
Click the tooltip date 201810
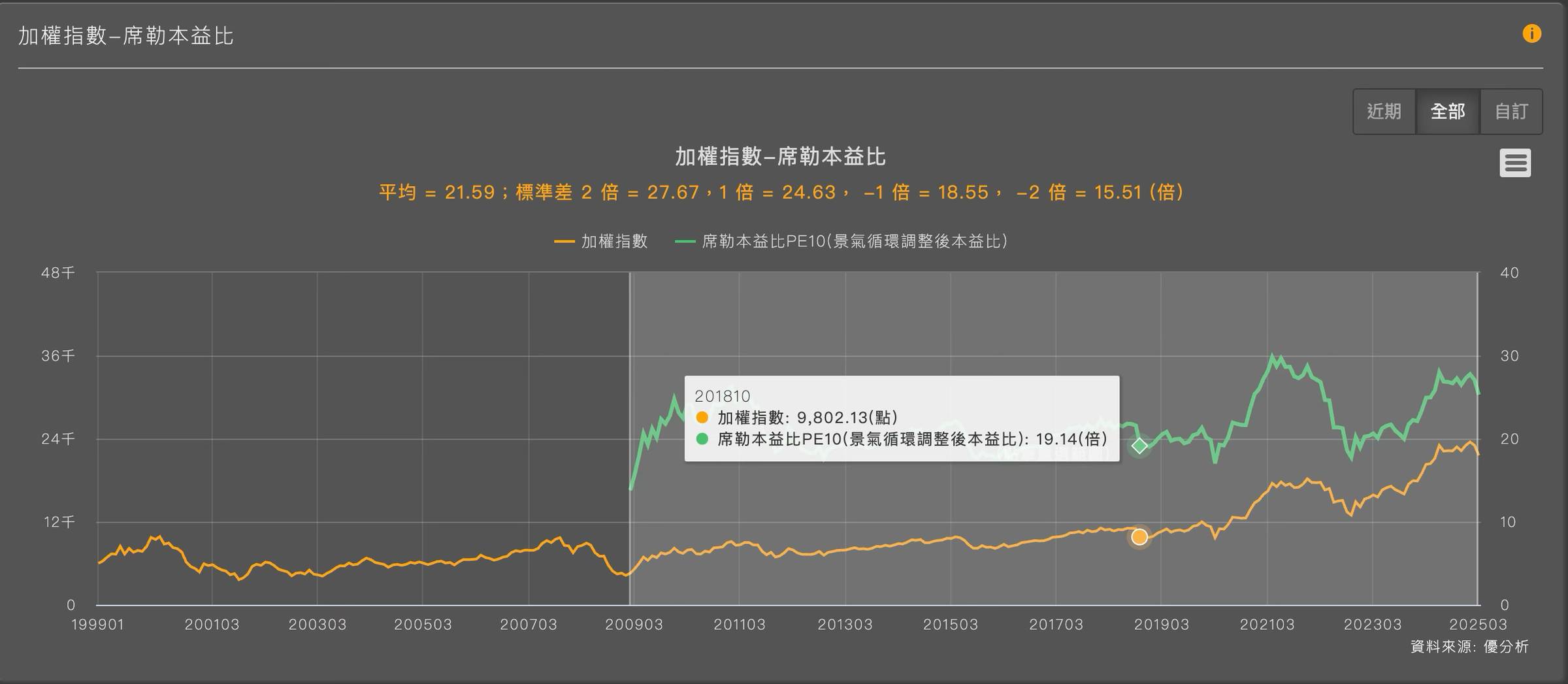coord(723,396)
